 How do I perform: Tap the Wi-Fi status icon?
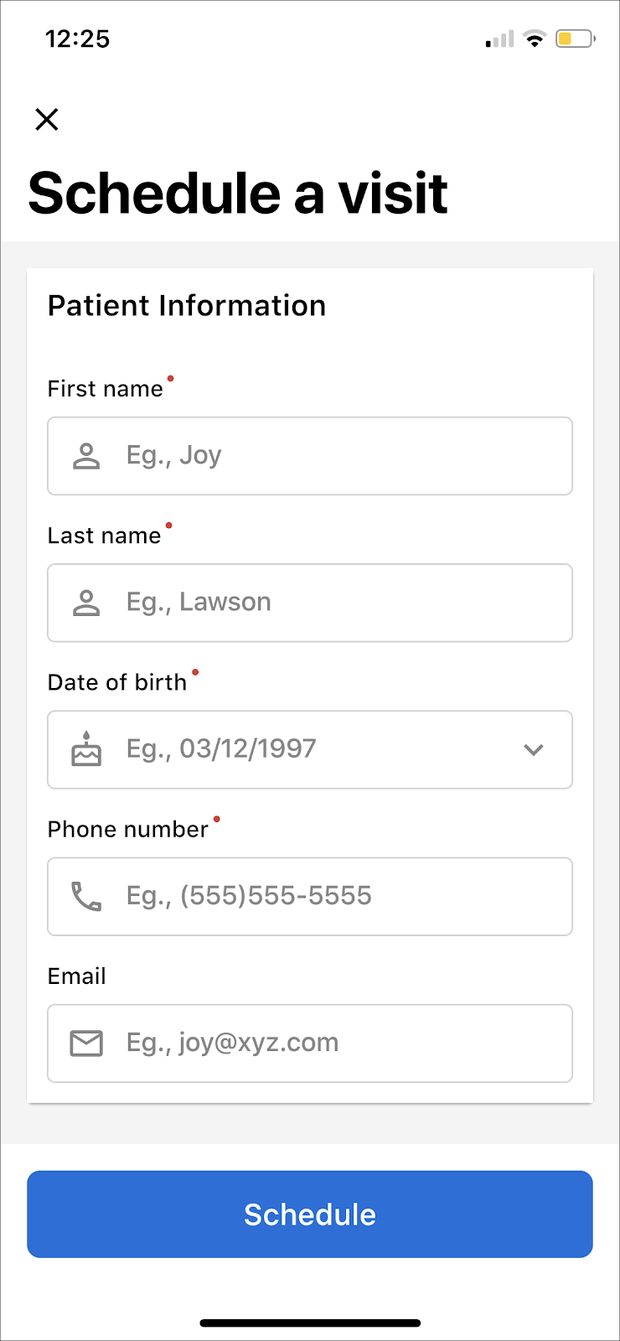point(535,40)
